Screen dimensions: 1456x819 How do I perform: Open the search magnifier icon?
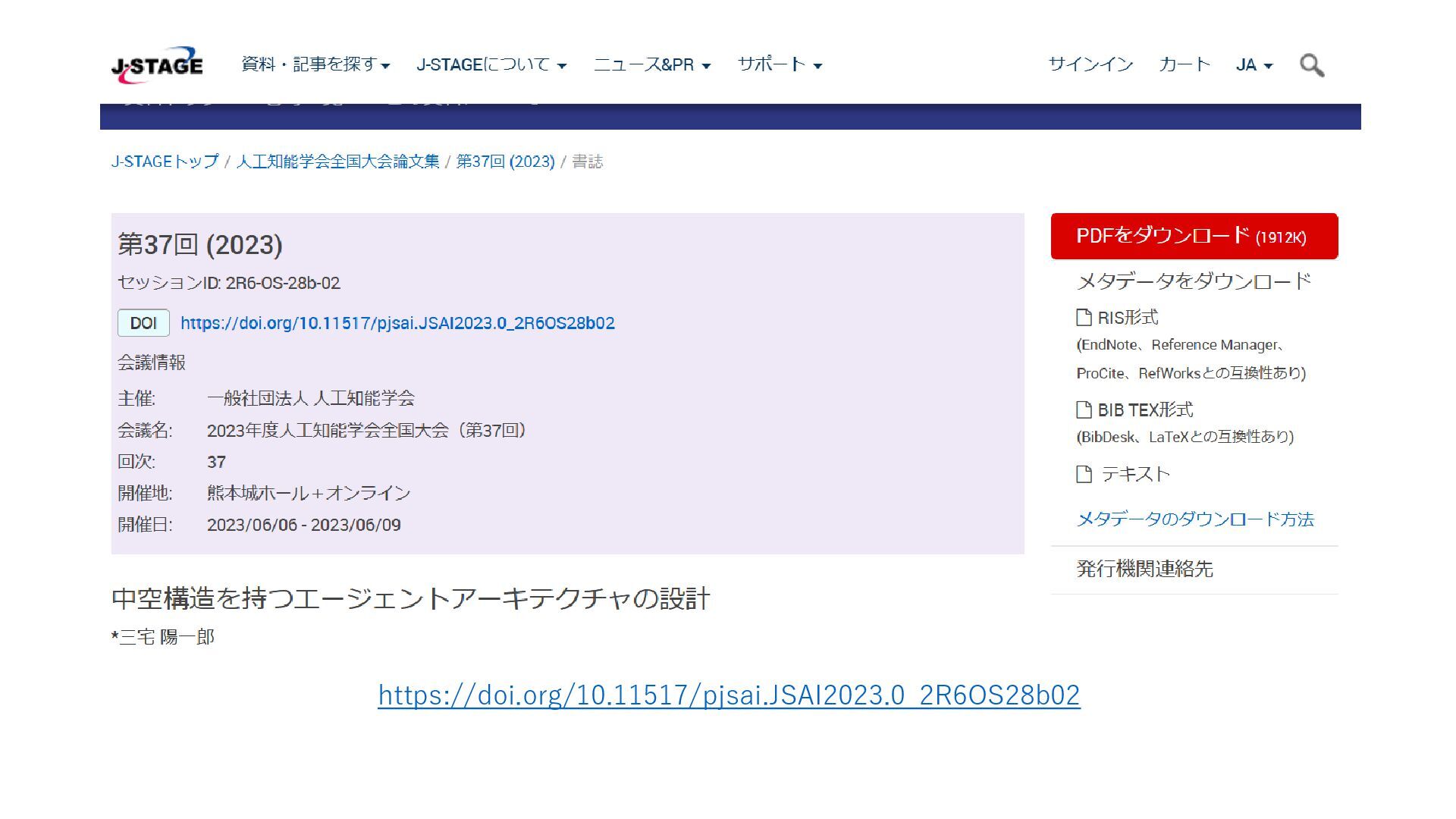(1311, 65)
